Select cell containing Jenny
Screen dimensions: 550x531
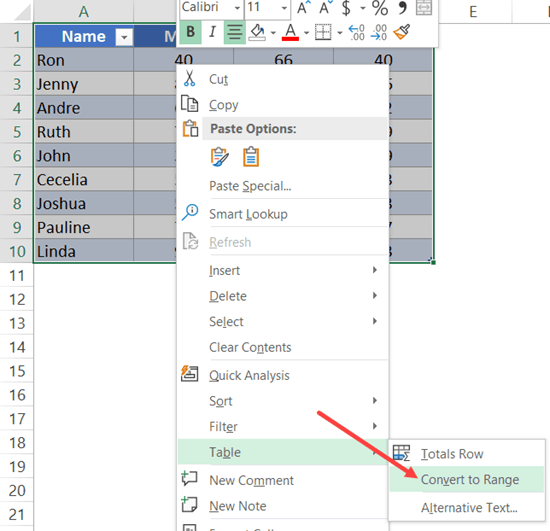(84, 84)
